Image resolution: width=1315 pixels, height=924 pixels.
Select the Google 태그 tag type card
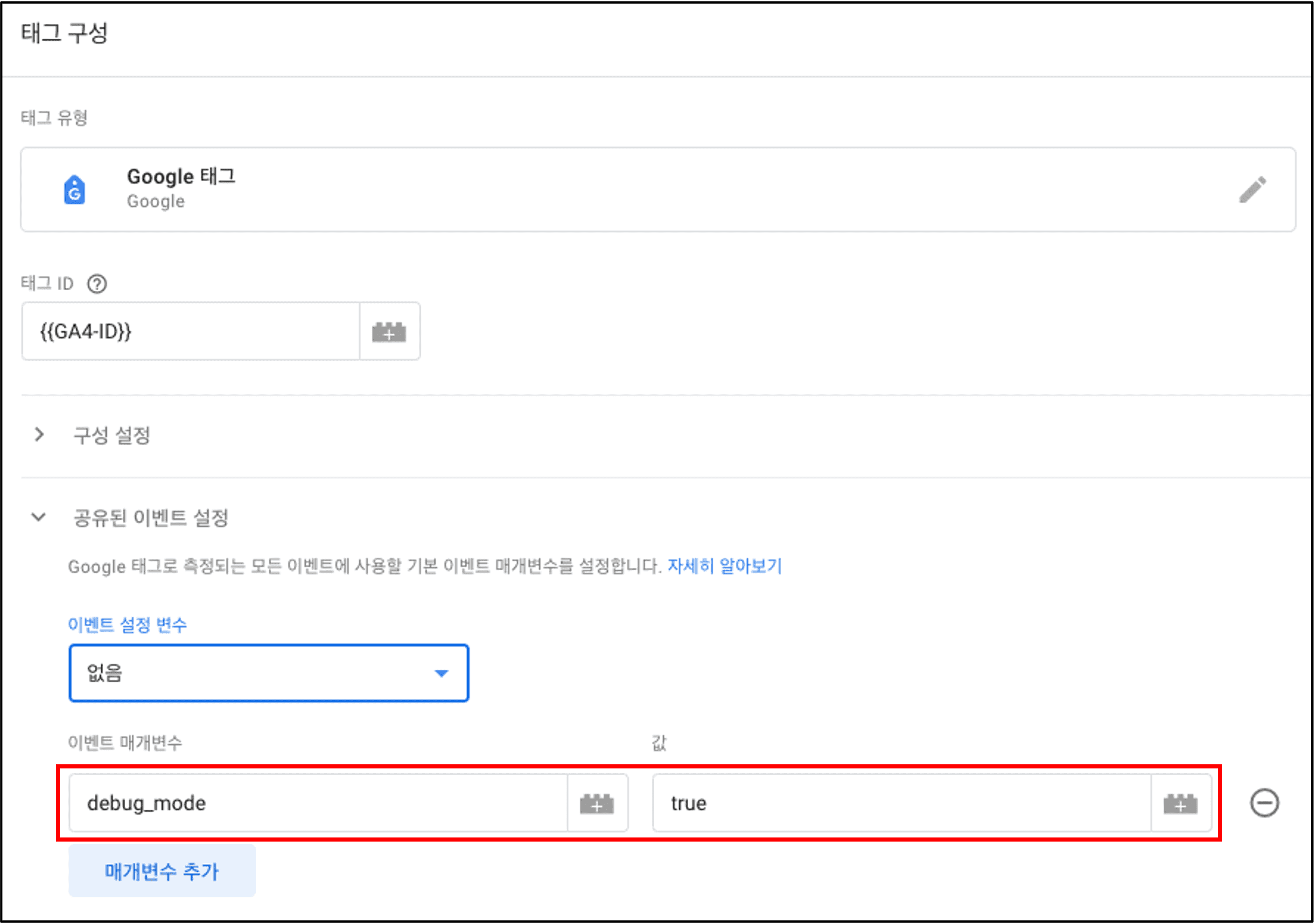[658, 189]
